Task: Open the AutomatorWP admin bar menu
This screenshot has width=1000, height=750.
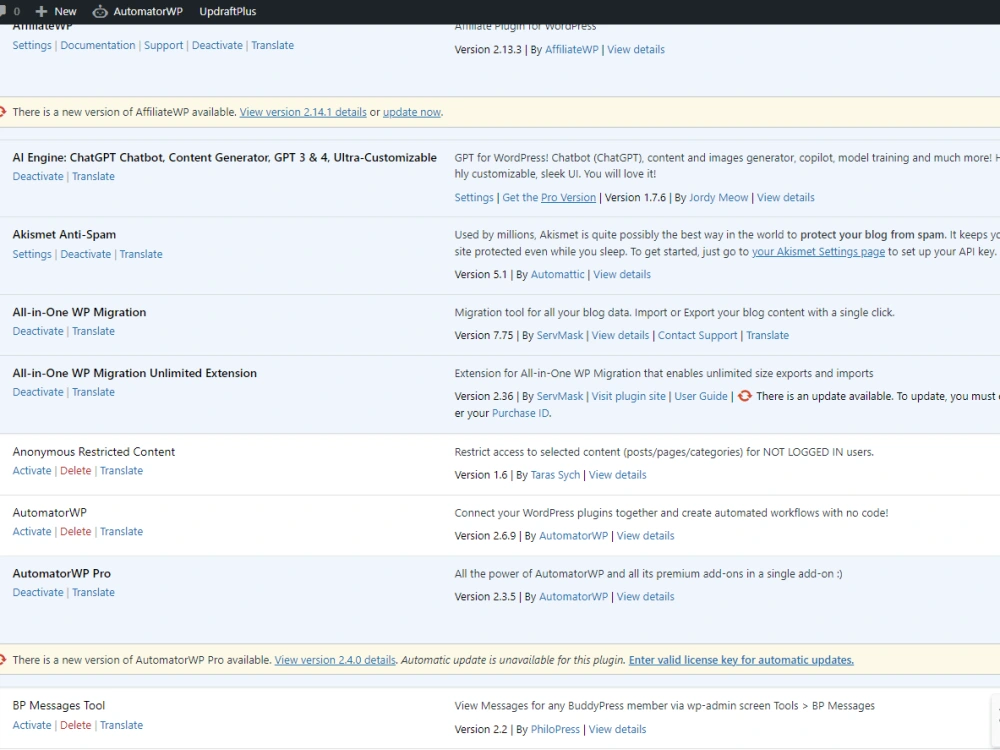Action: pyautogui.click(x=138, y=11)
